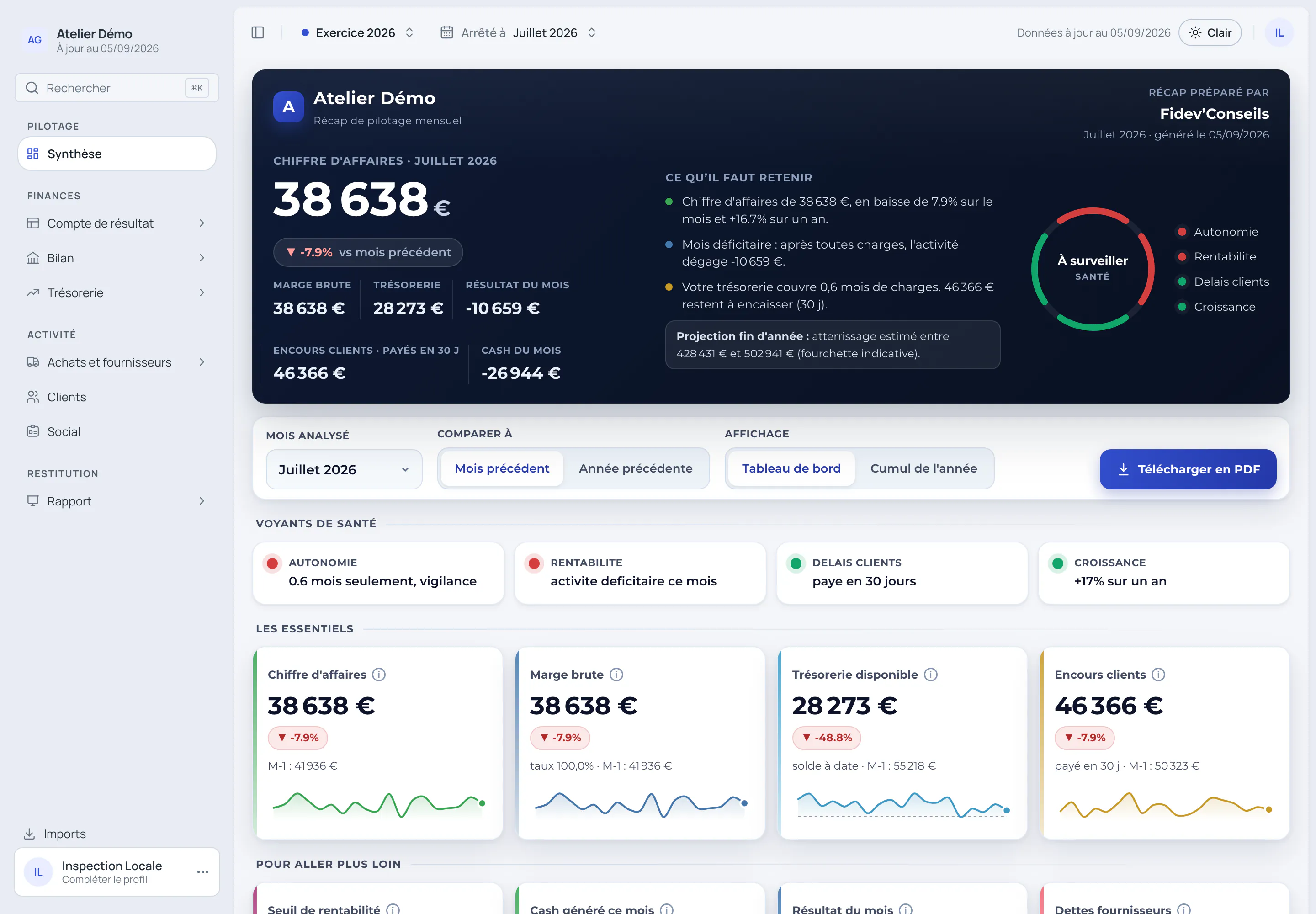1316x914 pixels.
Task: Click the Rechercher search field
Action: [x=117, y=88]
